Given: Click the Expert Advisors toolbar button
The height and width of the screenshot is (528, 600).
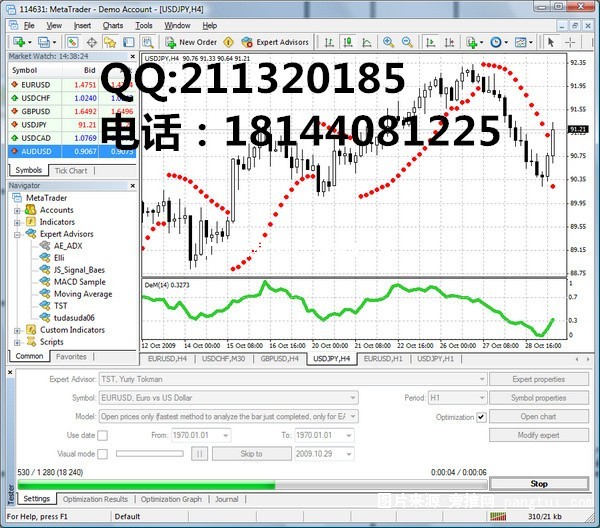Looking at the screenshot, I should click(x=275, y=42).
